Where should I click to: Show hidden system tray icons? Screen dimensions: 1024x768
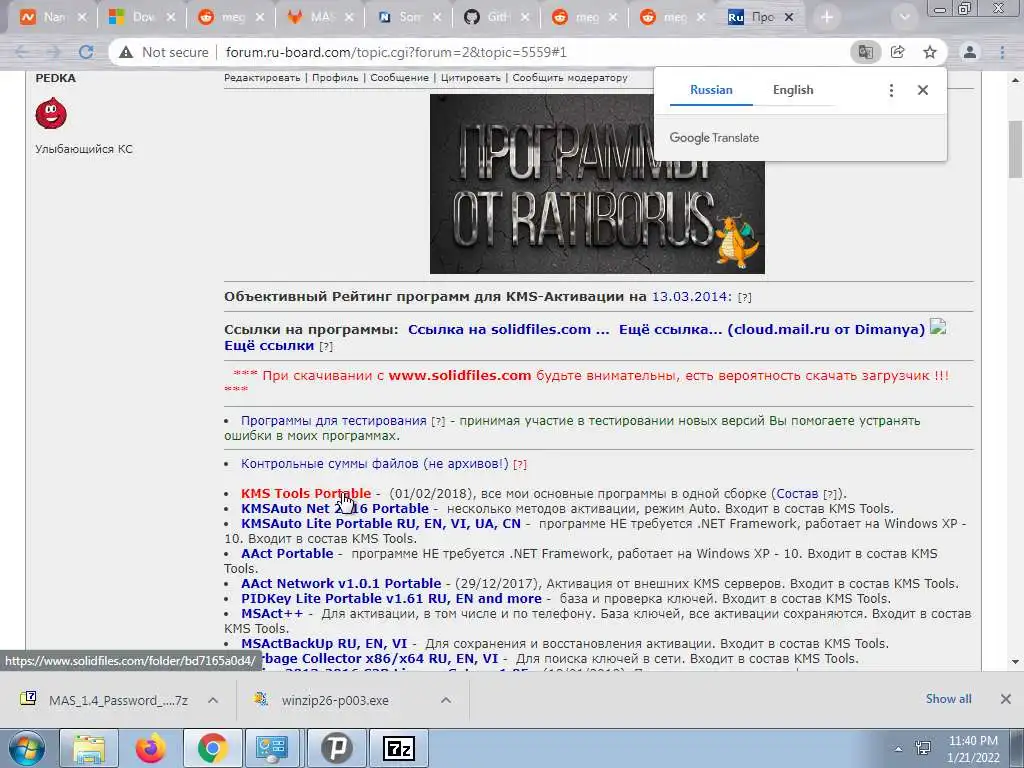click(899, 749)
